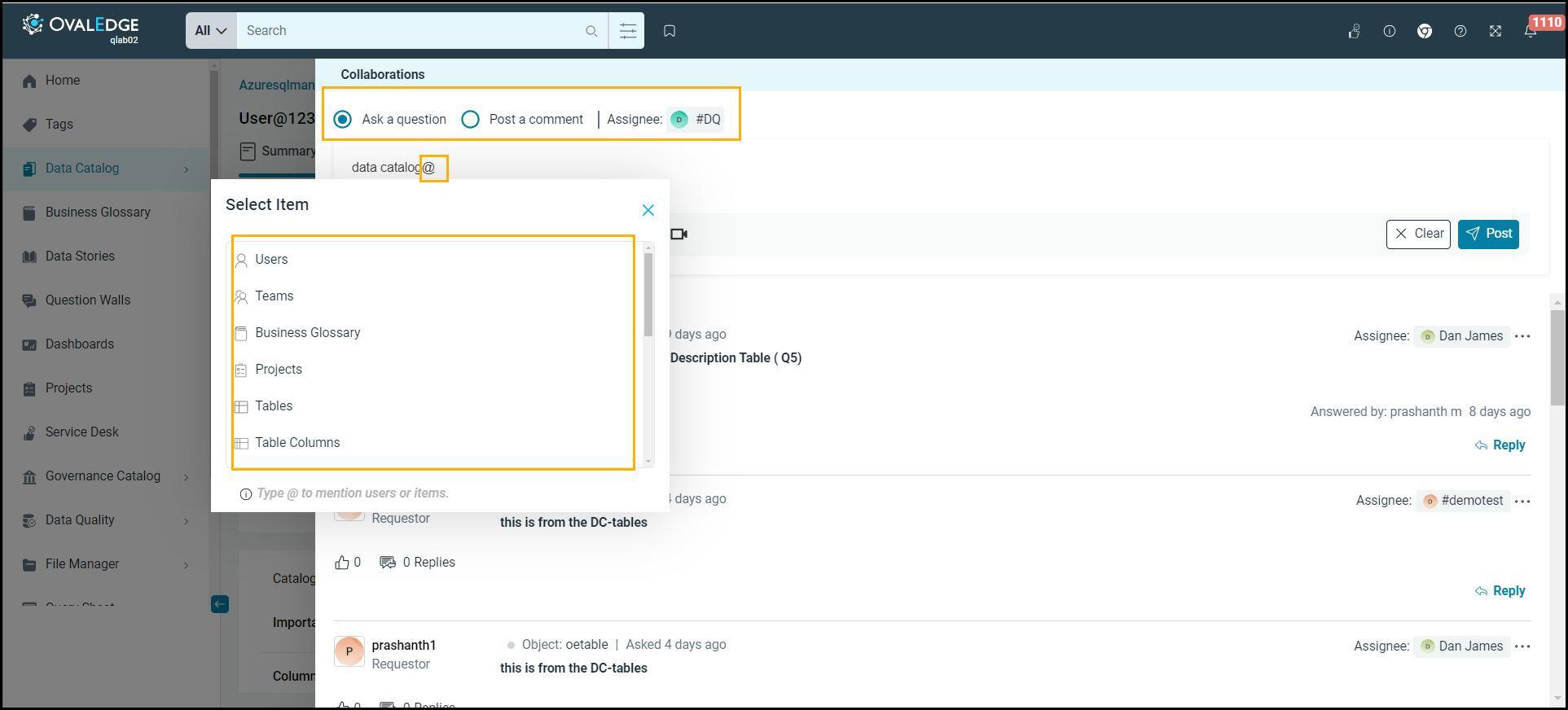The height and width of the screenshot is (710, 1568).
Task: Open the All search scope dropdown
Action: [211, 31]
